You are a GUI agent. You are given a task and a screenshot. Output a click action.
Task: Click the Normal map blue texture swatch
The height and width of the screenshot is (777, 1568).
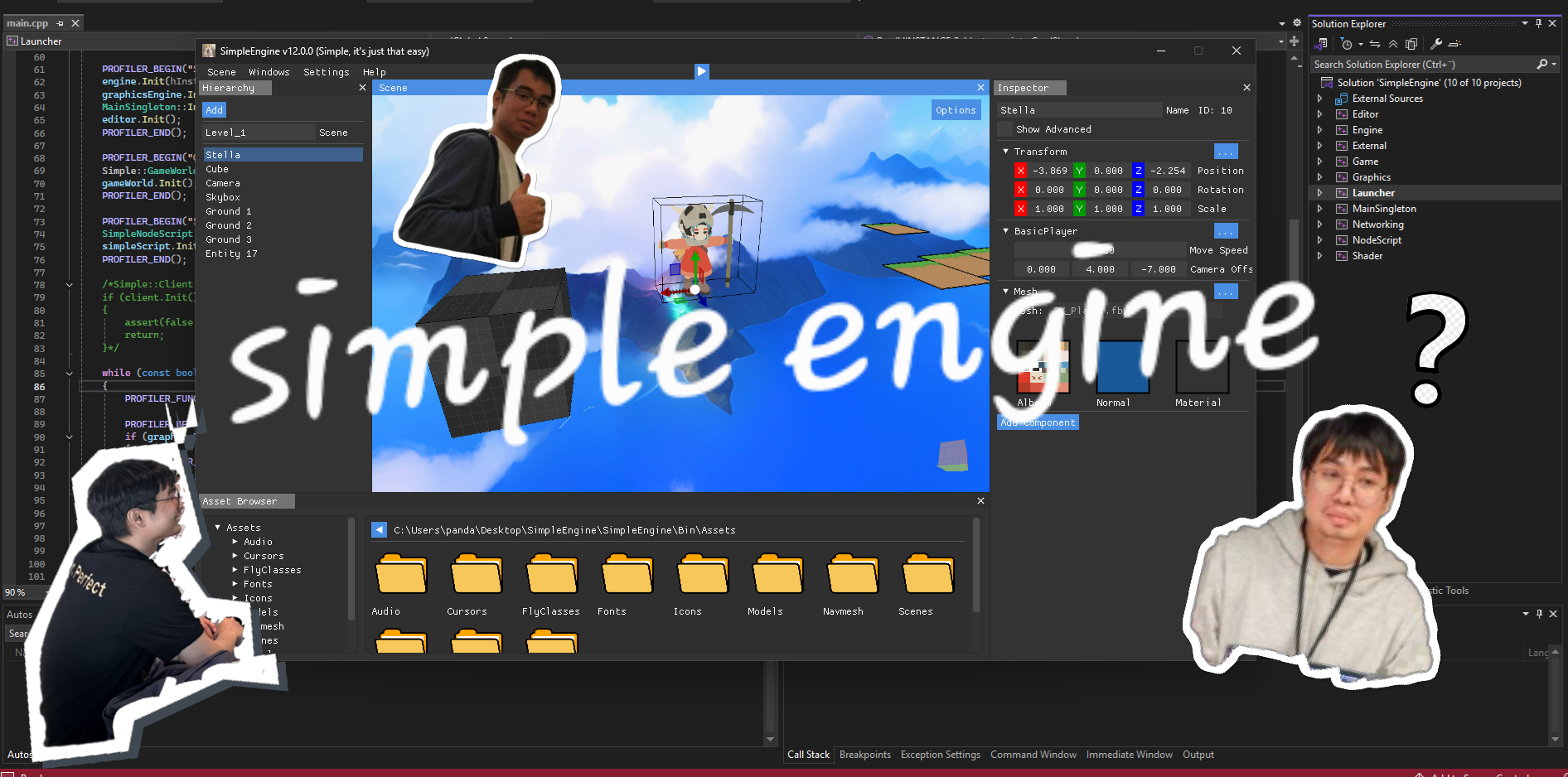tap(1122, 367)
